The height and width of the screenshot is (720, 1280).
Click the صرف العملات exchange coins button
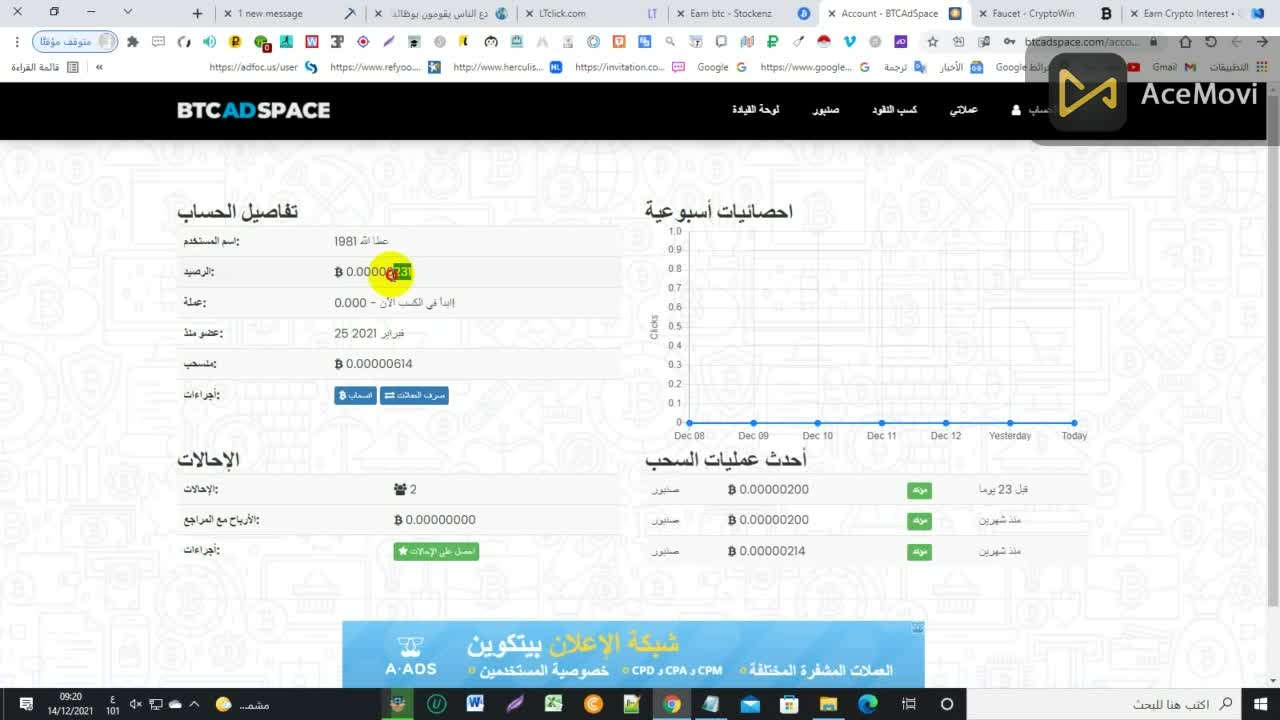(x=414, y=395)
